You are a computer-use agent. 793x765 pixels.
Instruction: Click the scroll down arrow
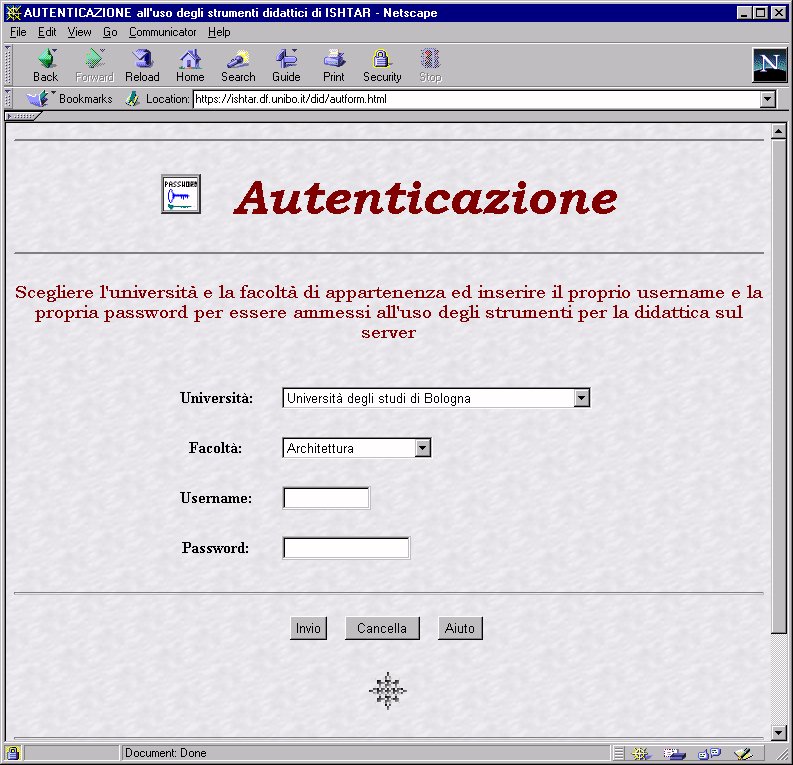pyautogui.click(x=779, y=732)
